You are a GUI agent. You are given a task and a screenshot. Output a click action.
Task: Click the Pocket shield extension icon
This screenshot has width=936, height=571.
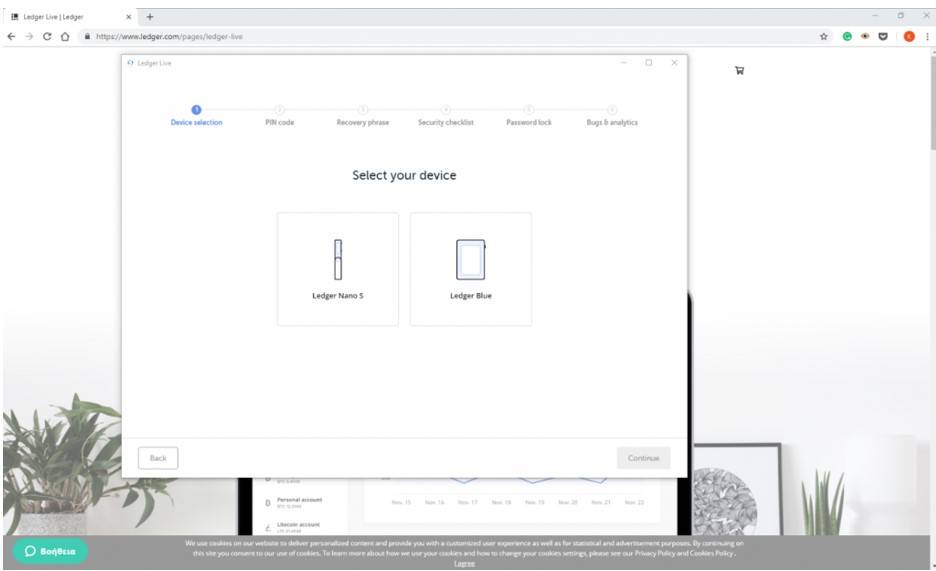(883, 36)
